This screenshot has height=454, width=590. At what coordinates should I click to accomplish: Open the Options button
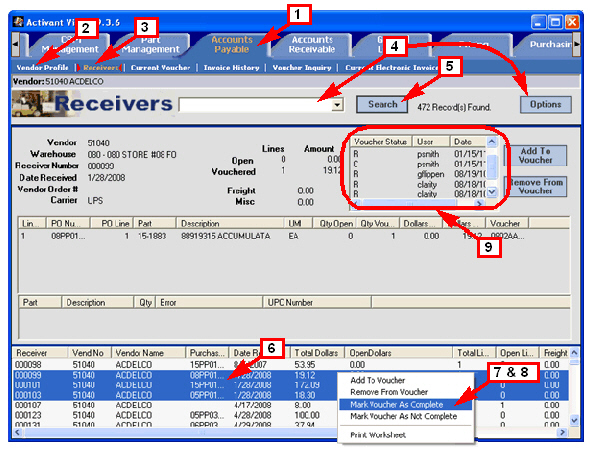[545, 104]
